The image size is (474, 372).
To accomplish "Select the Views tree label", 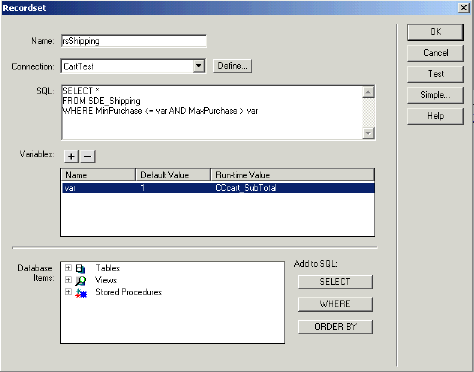I will 106,280.
